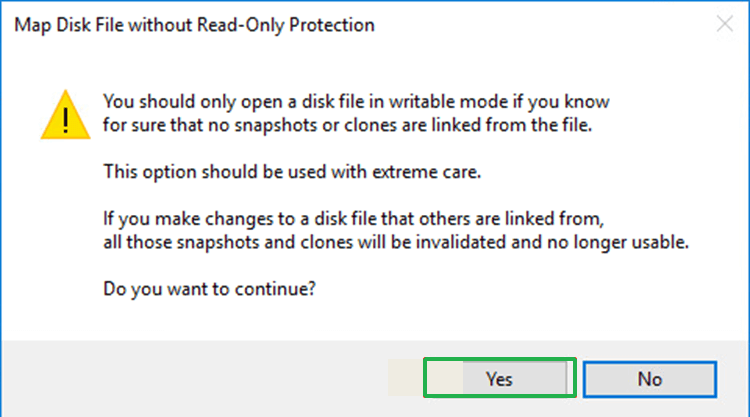Click the line 'all those snapshots and clones will be invalidated'

396,242
